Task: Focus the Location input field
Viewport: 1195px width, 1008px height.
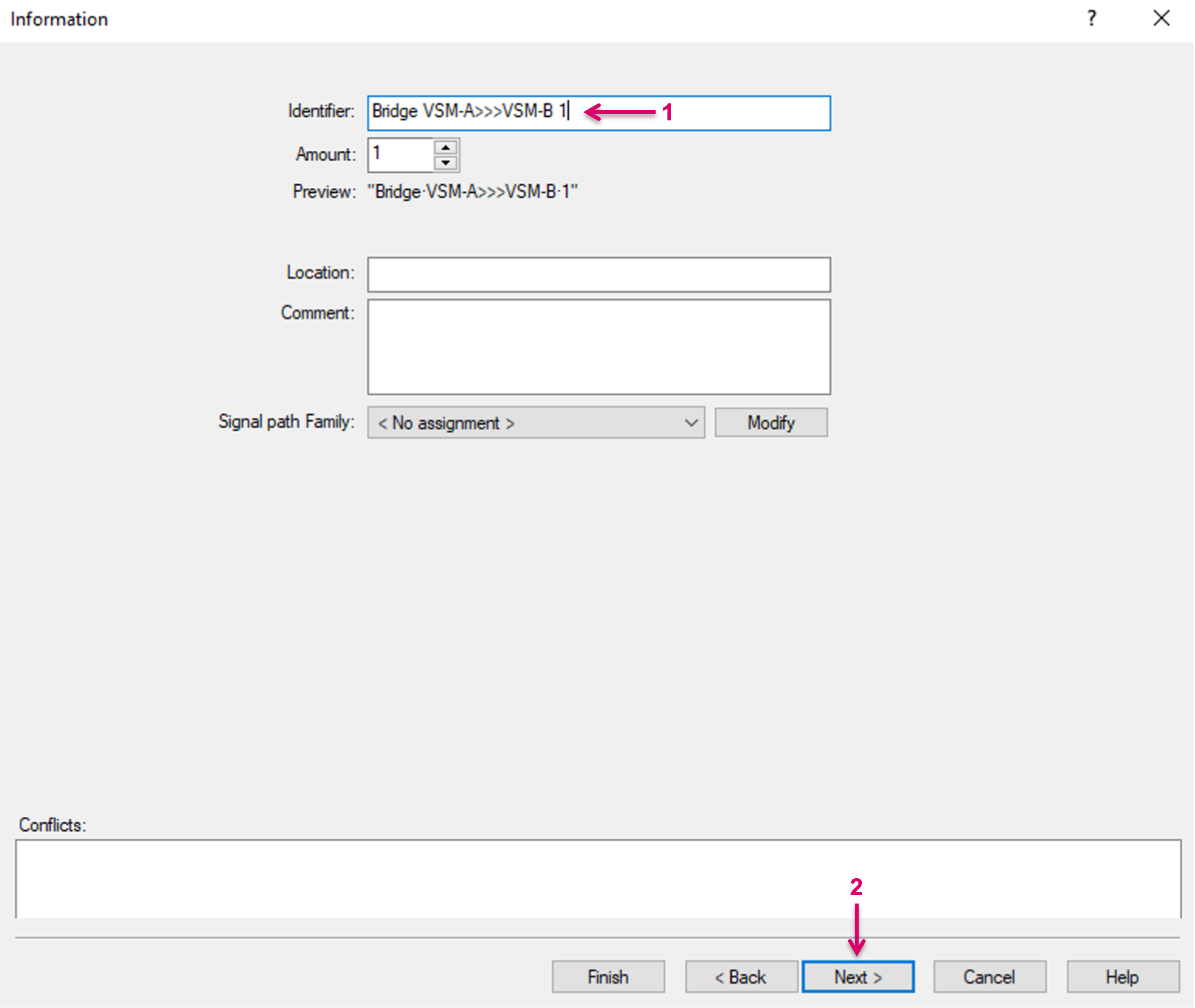Action: pyautogui.click(x=599, y=275)
